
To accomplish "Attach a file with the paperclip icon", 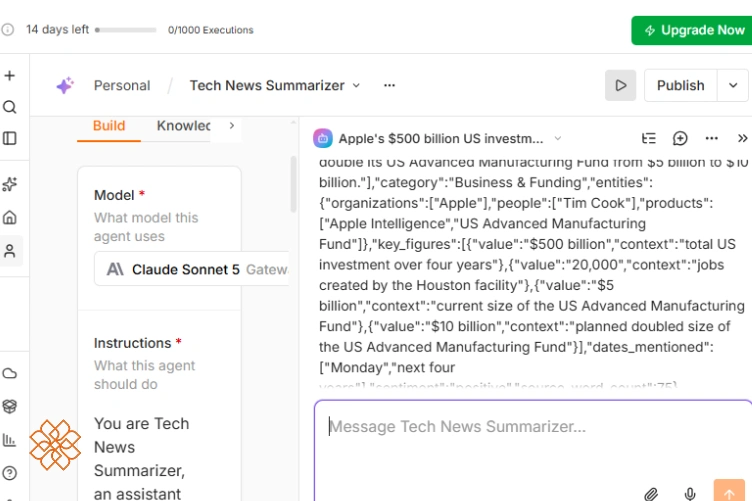I will point(651,494).
